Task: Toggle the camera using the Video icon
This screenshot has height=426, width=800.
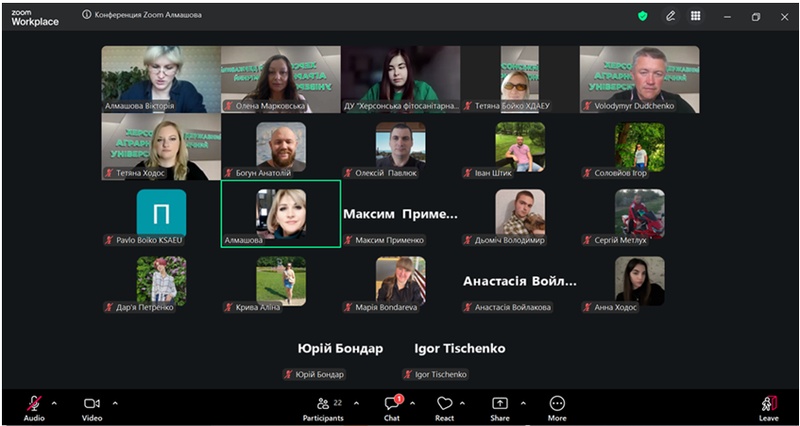Action: (92, 404)
